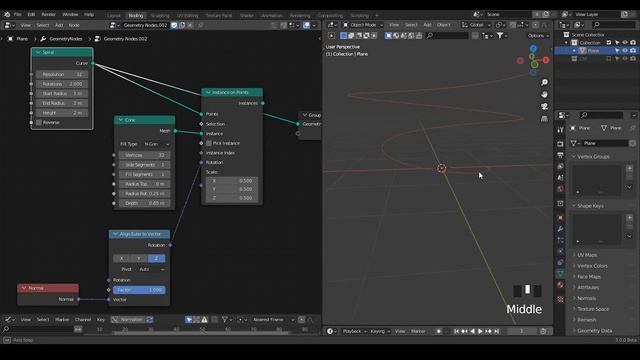Open the viewport Object menu
The width and height of the screenshot is (640, 360).
click(444, 25)
